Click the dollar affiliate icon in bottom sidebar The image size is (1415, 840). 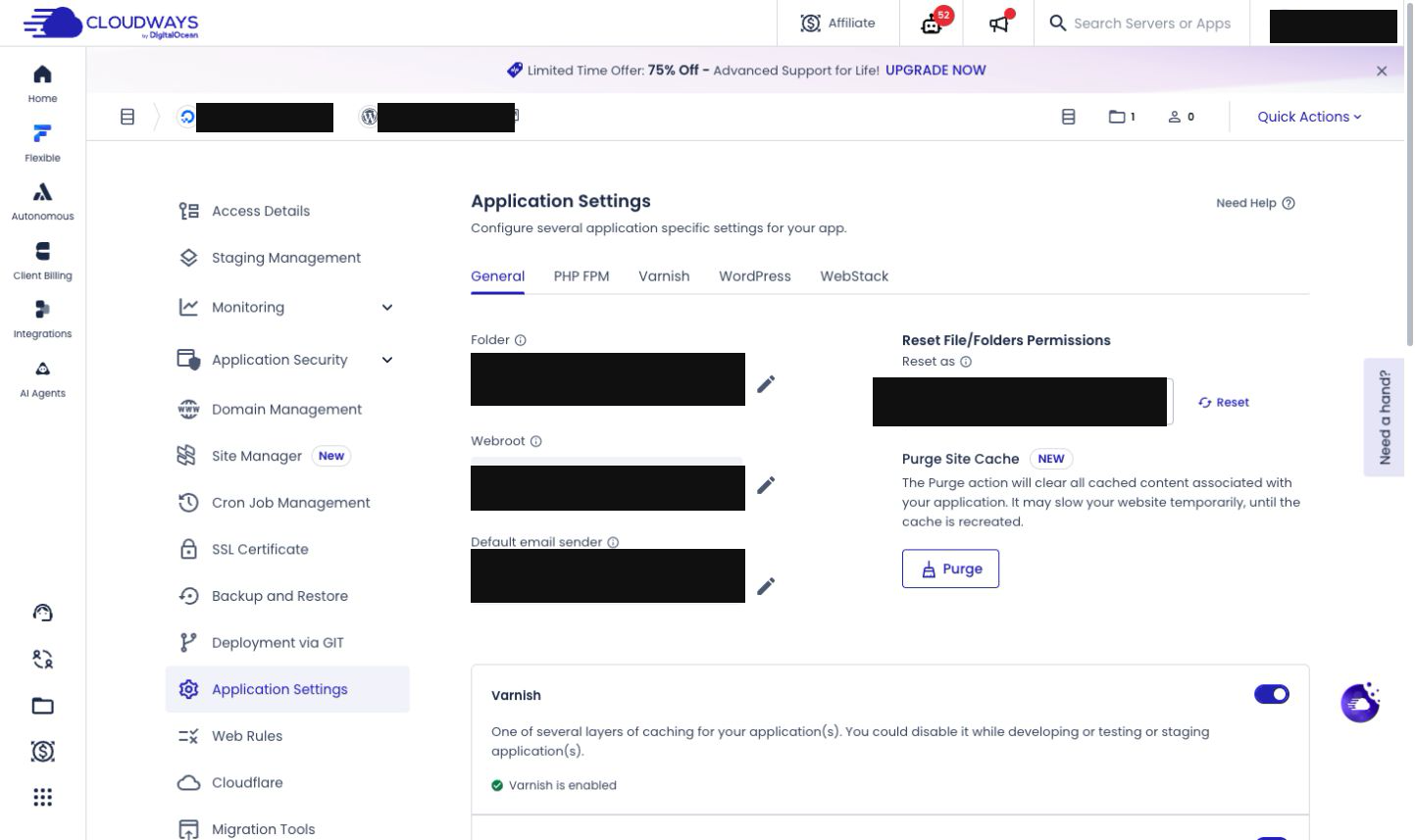coord(42,751)
